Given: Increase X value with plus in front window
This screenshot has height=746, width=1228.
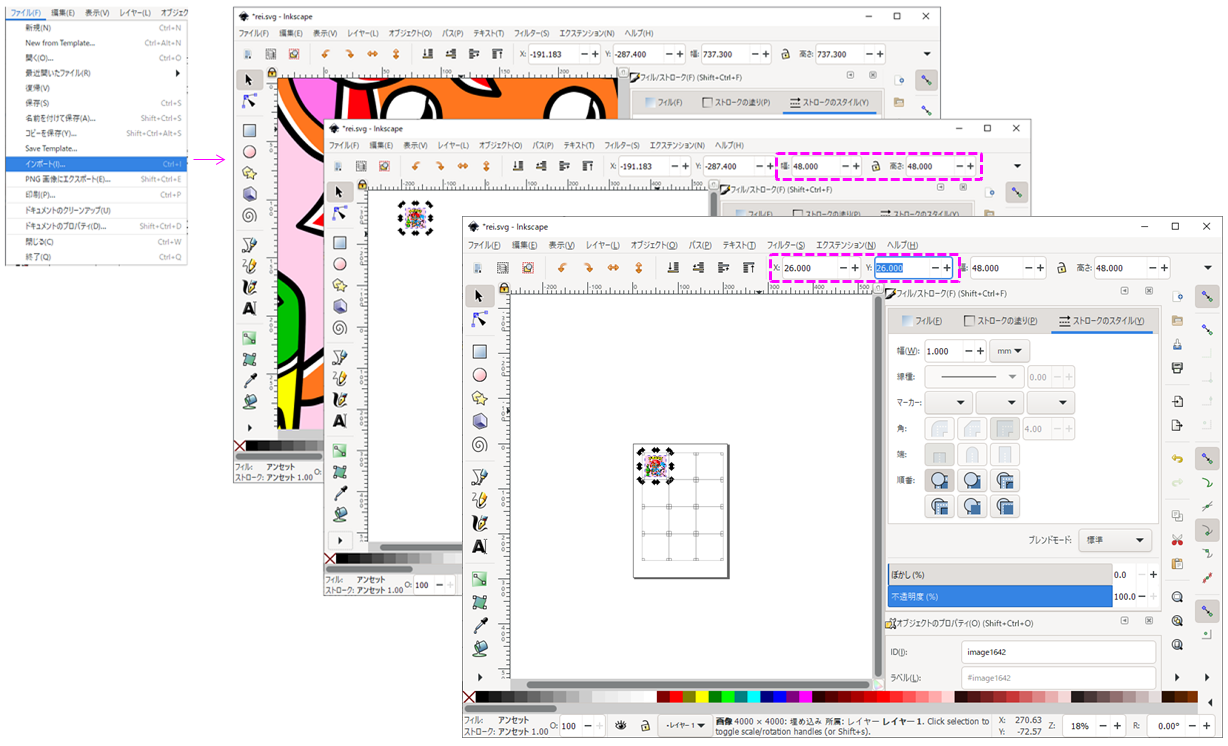Looking at the screenshot, I should 855,268.
